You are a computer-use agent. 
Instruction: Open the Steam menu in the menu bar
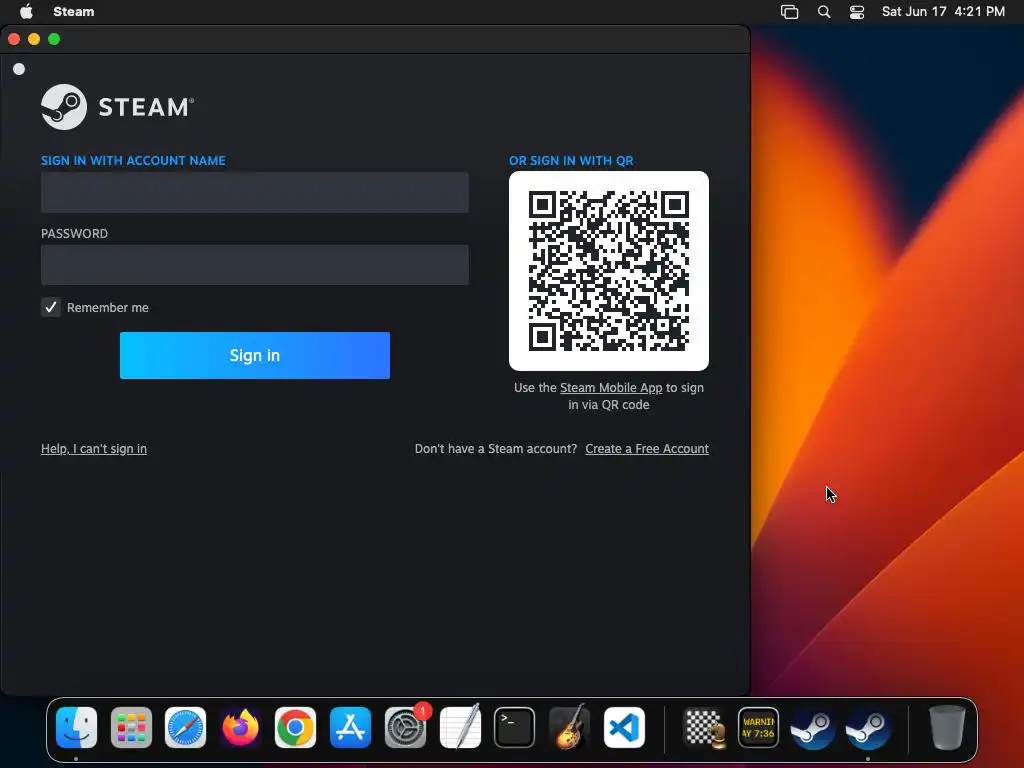[74, 12]
